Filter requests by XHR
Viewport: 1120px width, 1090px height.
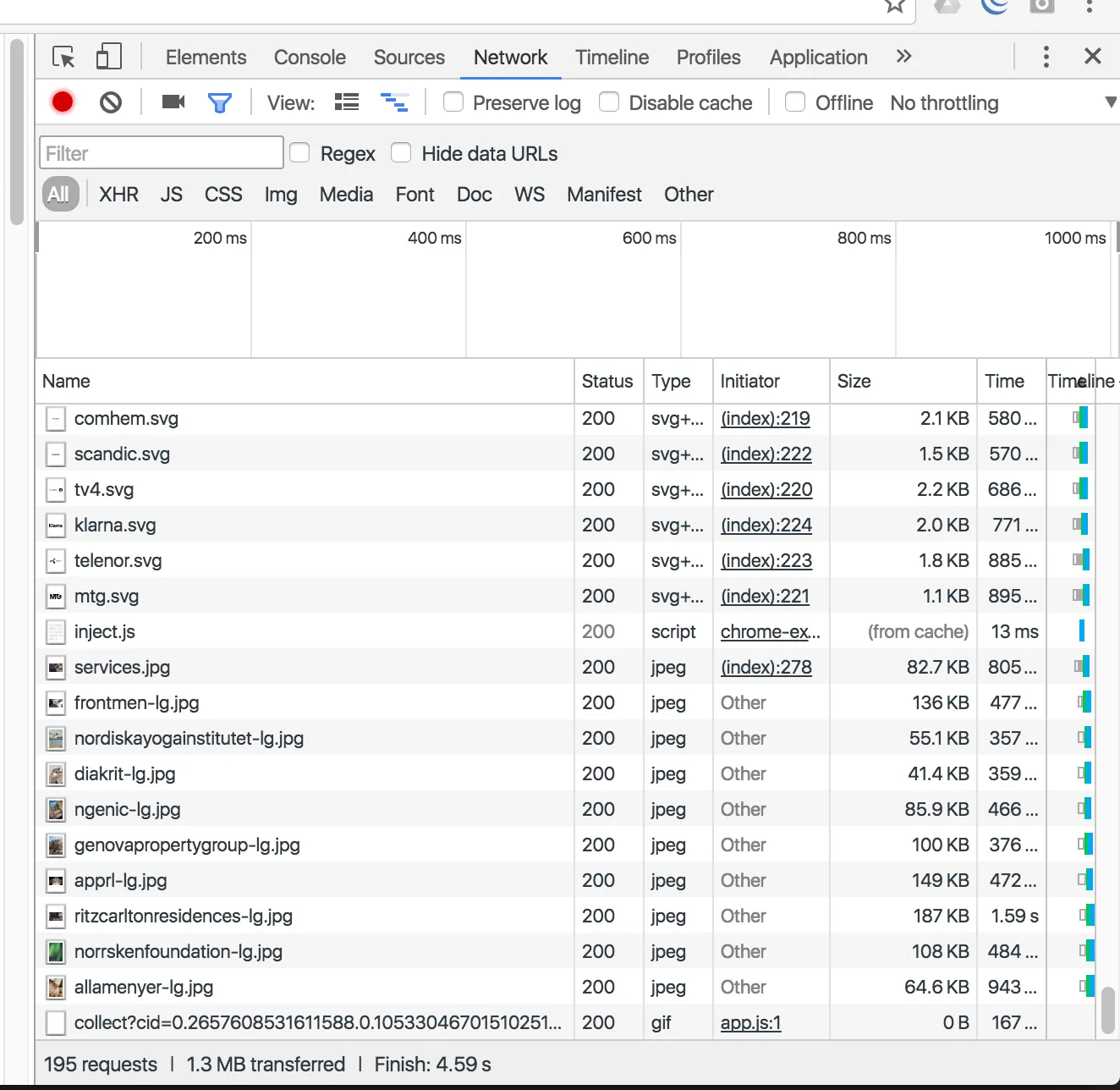[118, 195]
